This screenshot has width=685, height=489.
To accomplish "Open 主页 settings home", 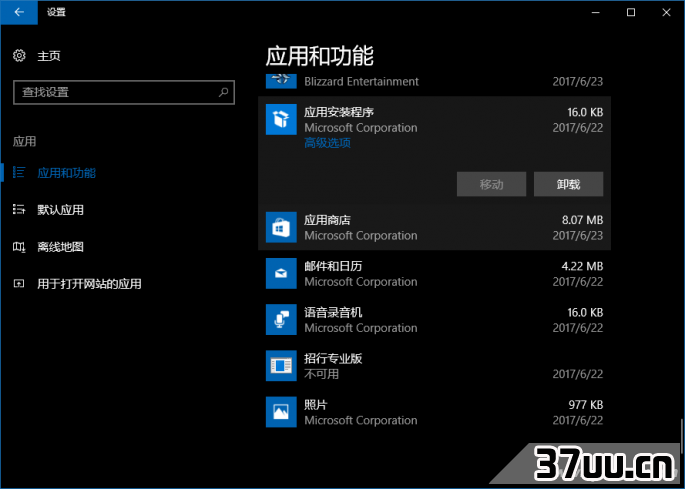I will click(x=49, y=56).
